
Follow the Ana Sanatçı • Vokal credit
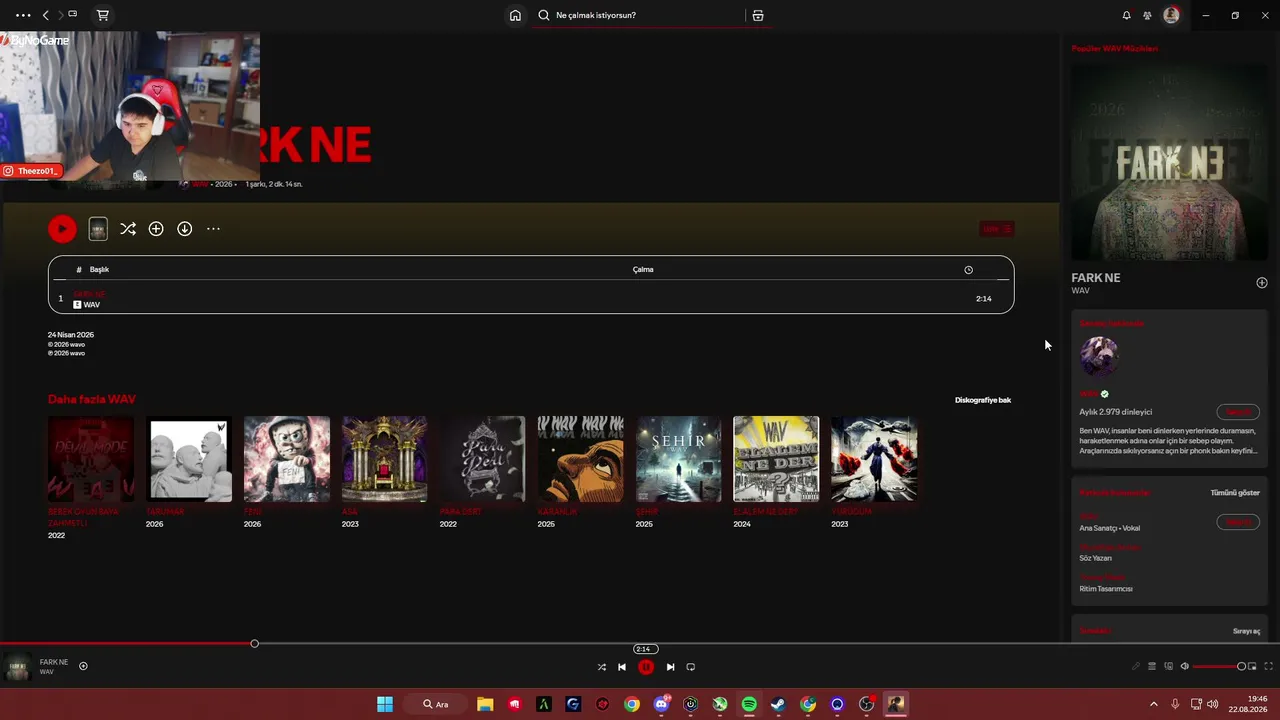coord(1238,522)
